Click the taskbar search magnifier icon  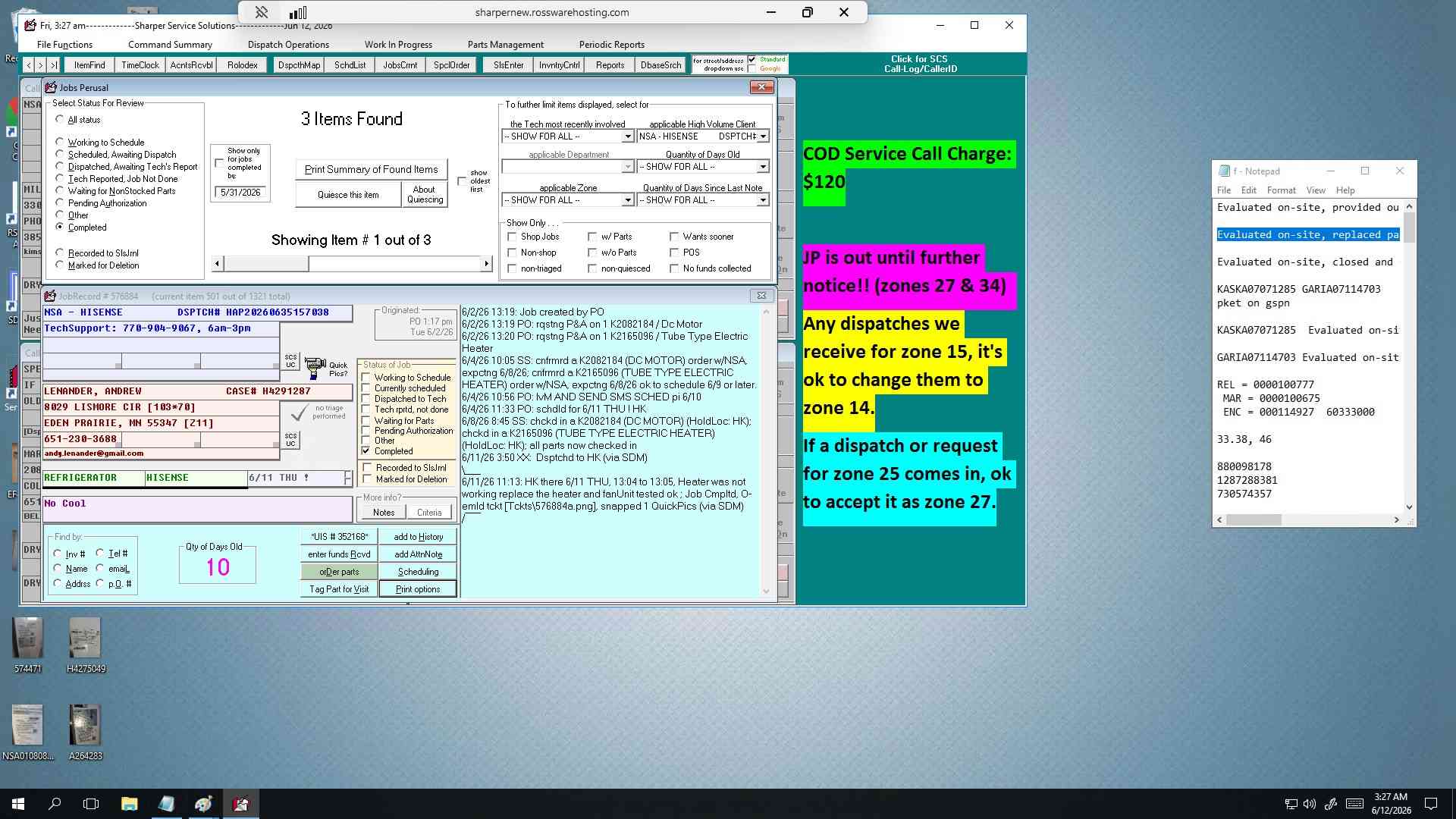pyautogui.click(x=55, y=804)
